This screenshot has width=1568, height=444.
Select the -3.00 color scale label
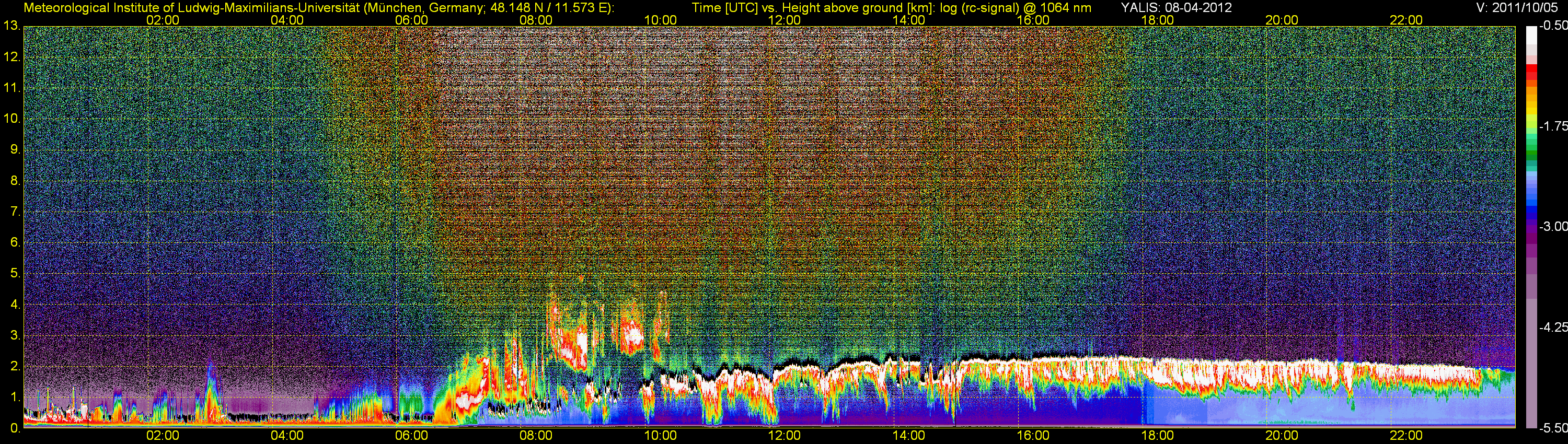click(x=1553, y=227)
